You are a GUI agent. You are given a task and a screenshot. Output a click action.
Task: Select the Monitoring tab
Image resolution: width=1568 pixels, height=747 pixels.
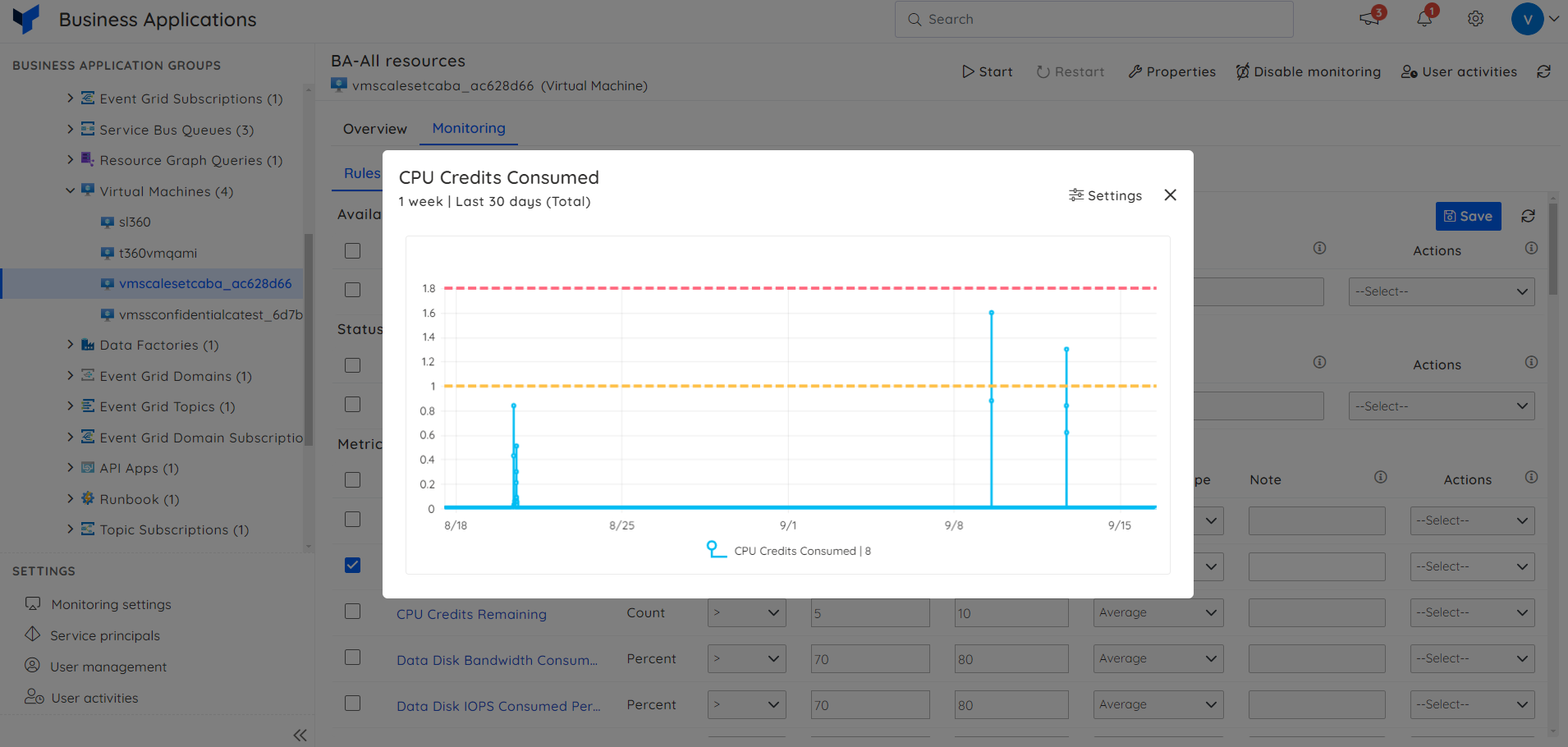(x=469, y=128)
